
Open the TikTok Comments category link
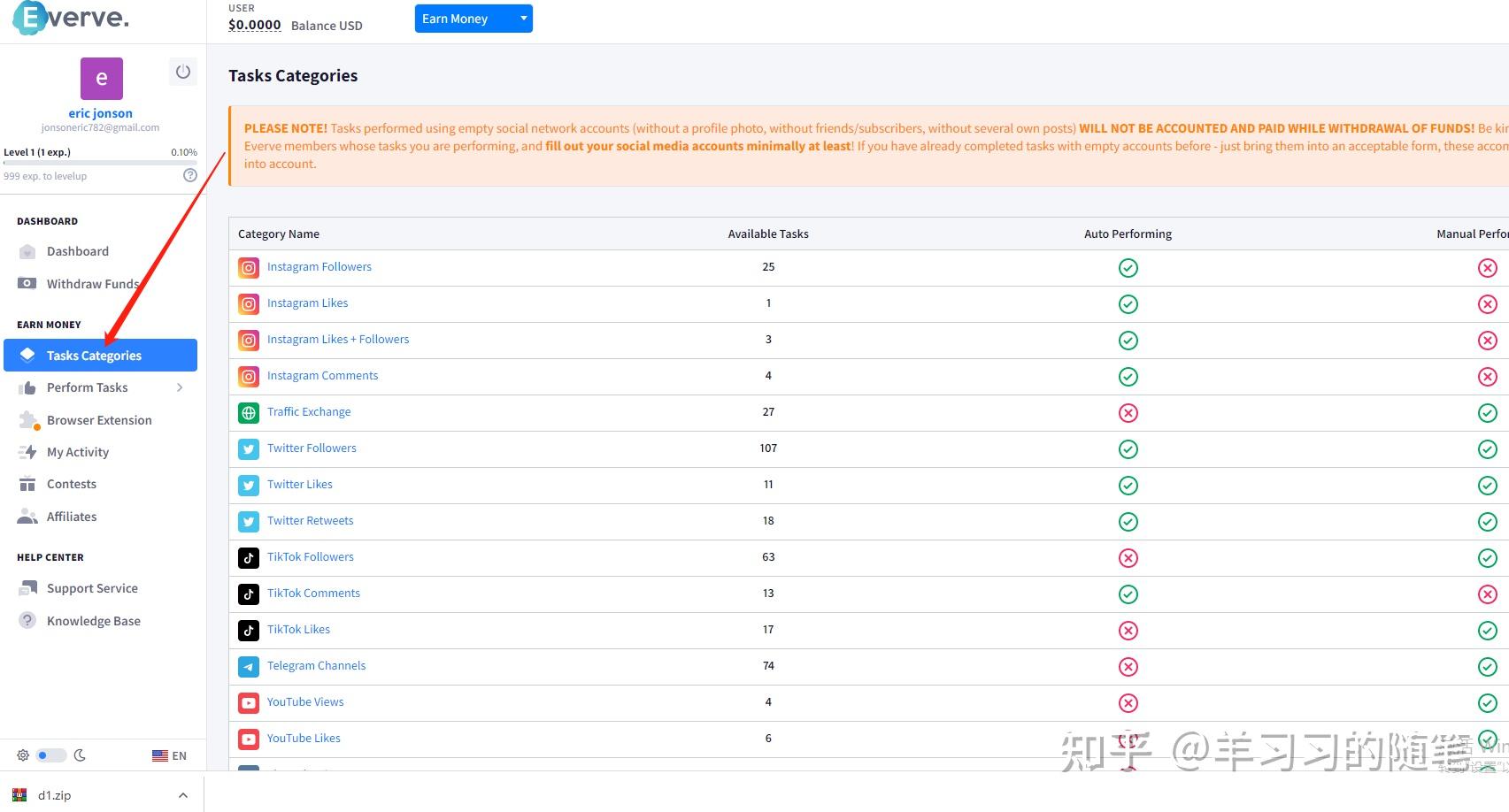point(313,594)
